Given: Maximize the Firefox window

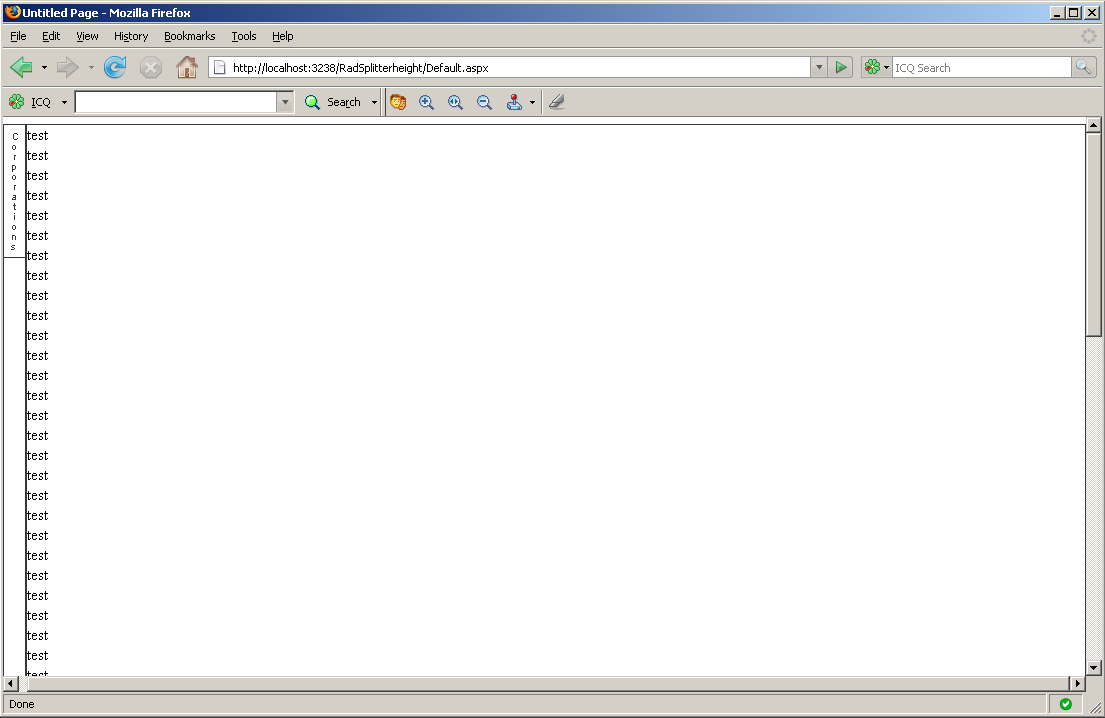Looking at the screenshot, I should [x=1073, y=13].
